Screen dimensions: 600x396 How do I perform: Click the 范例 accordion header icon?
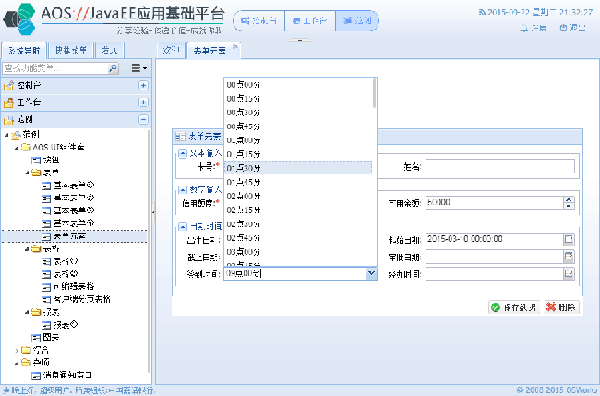(9, 120)
